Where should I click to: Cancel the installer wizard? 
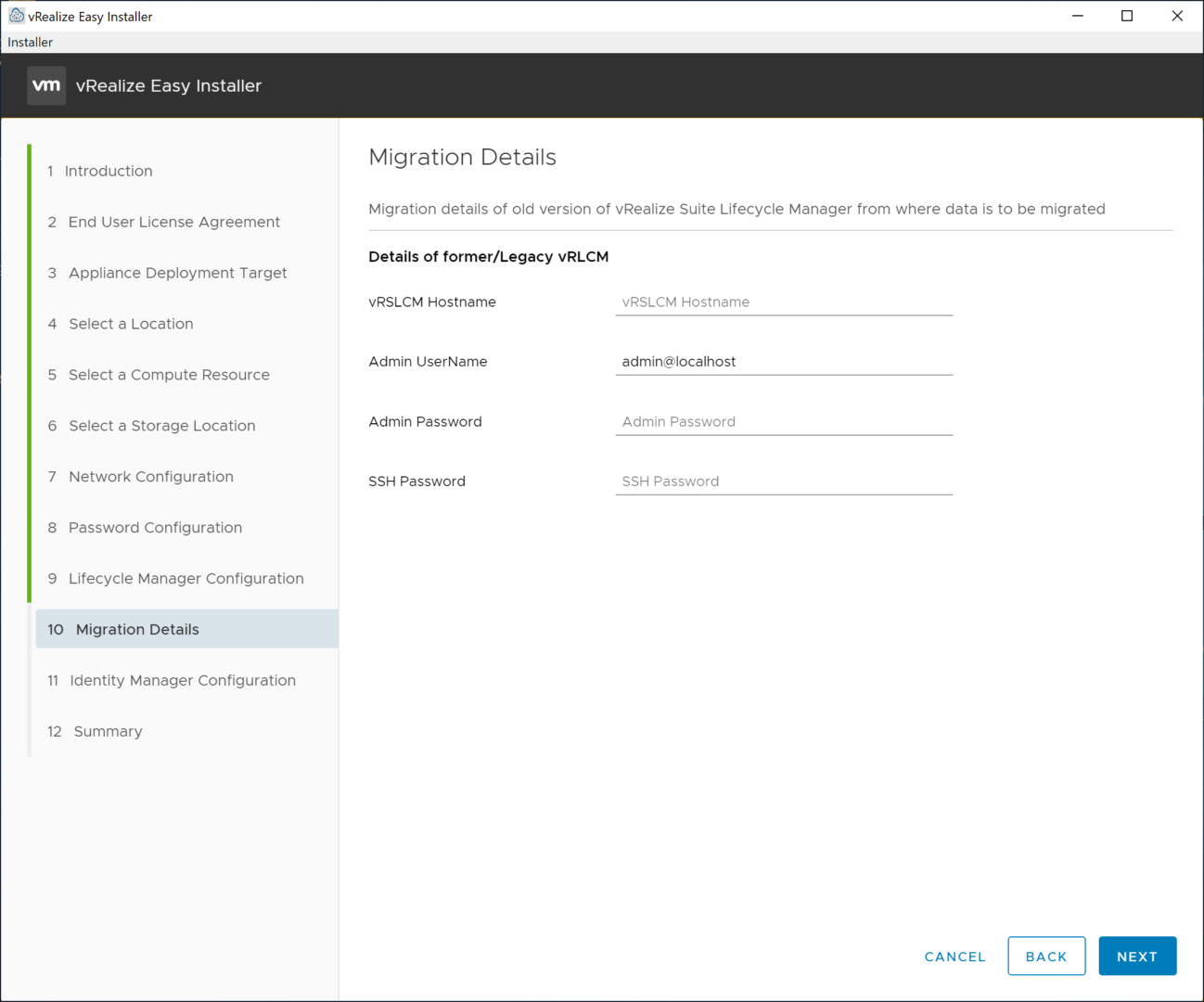tap(954, 957)
